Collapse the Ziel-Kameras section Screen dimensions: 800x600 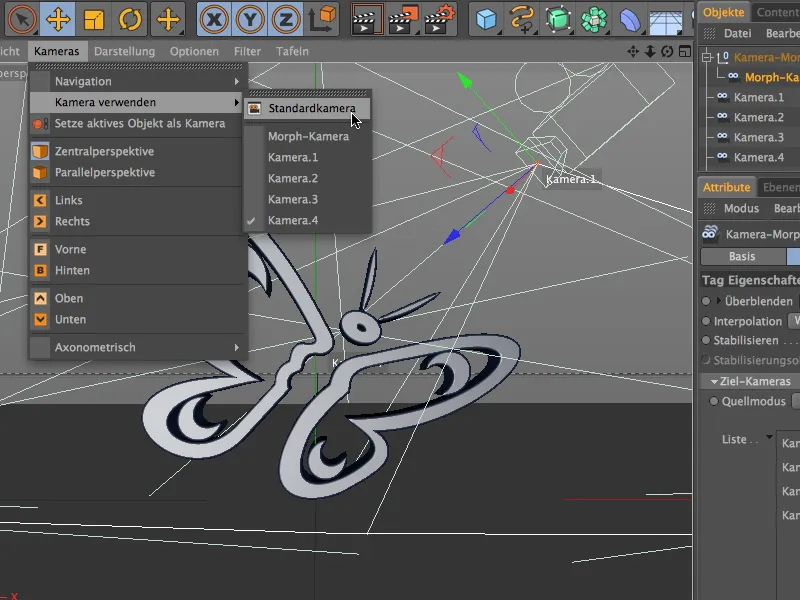[x=714, y=382]
